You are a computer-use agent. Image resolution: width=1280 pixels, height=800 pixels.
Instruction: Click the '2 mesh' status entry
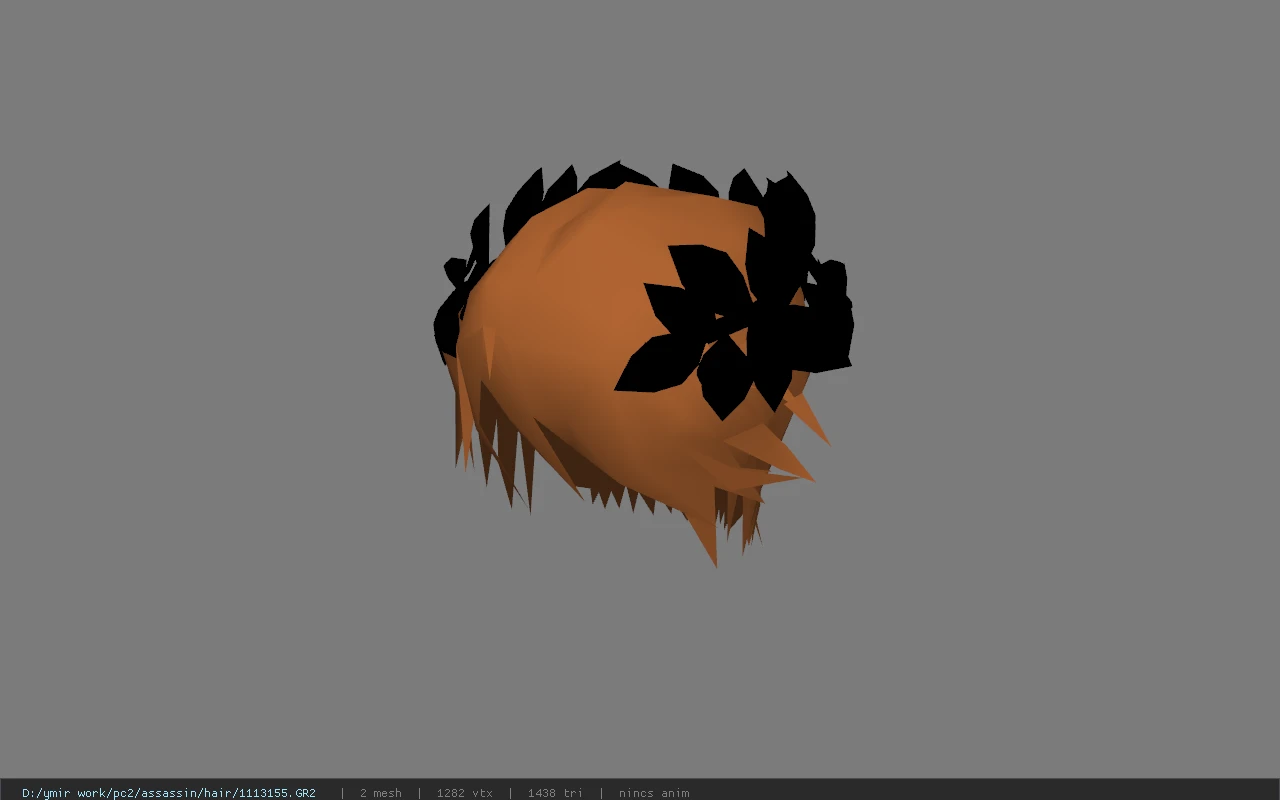point(381,793)
